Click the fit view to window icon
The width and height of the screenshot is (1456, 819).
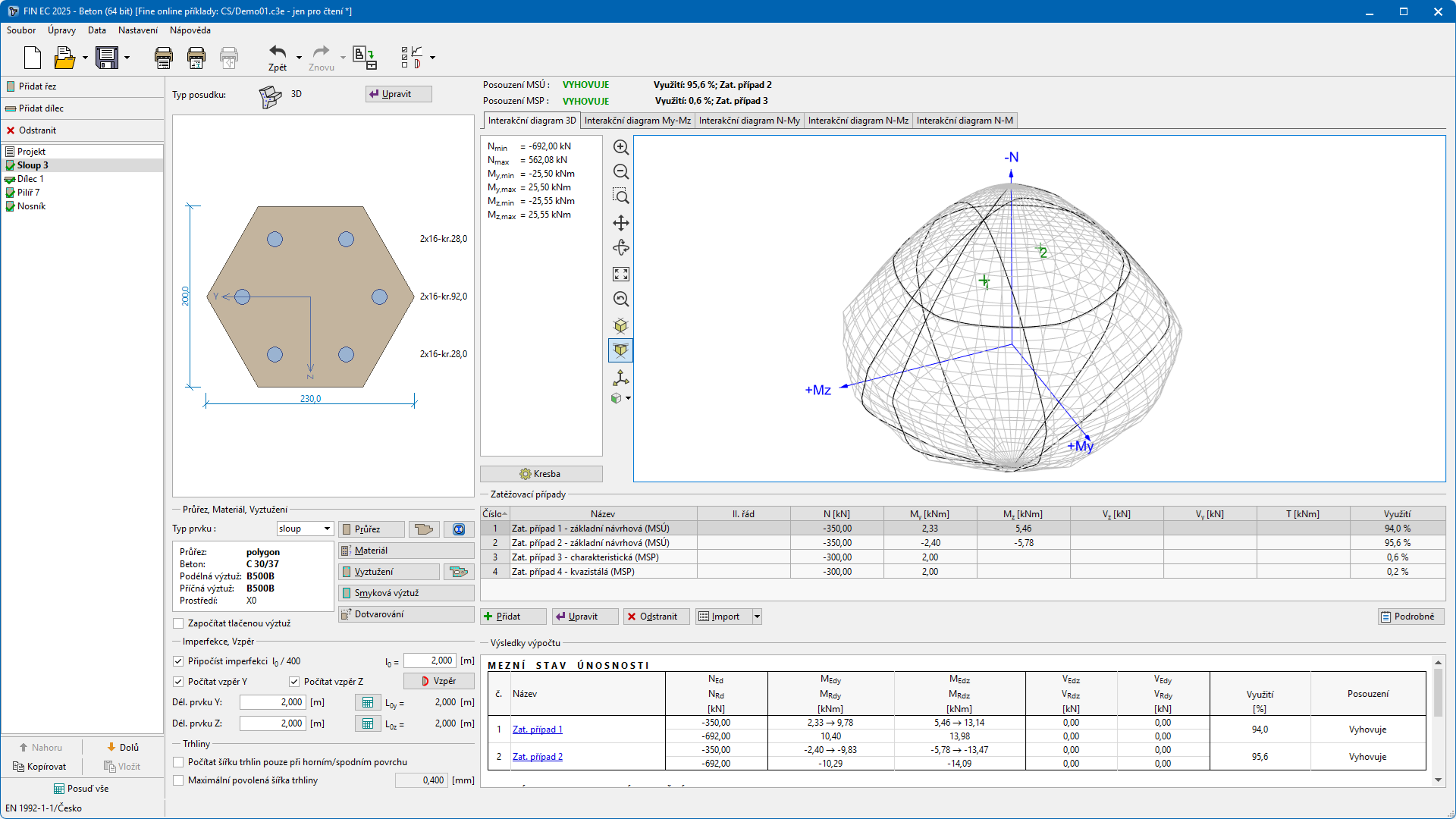[620, 274]
